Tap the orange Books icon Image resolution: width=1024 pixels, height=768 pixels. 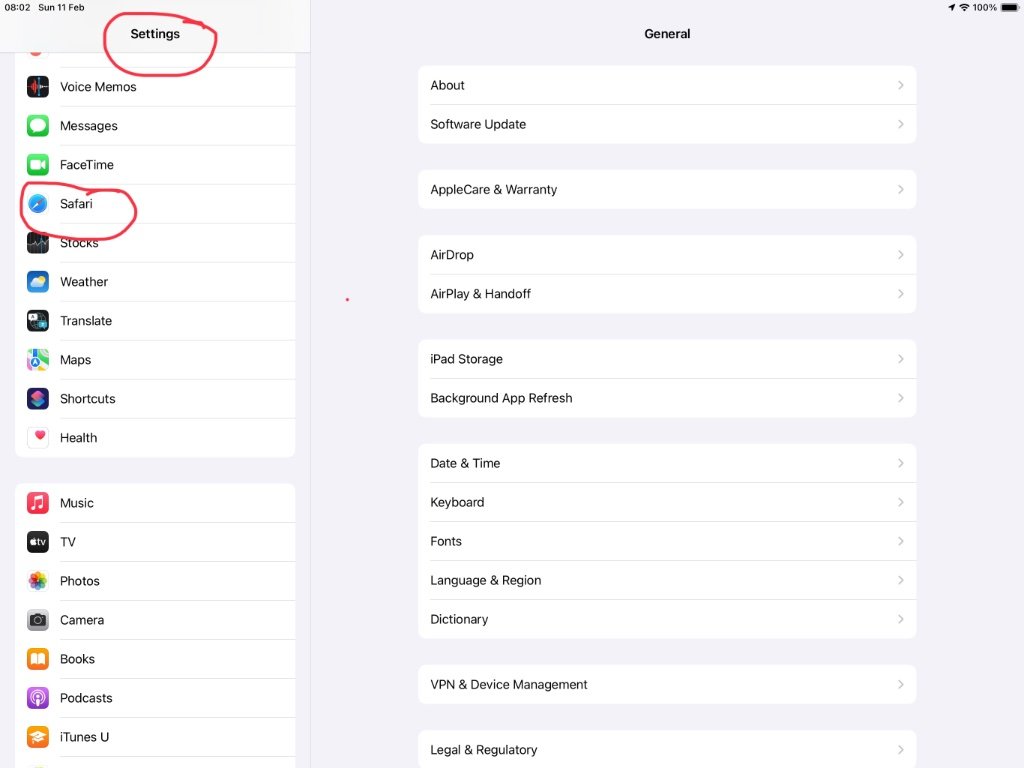click(38, 659)
